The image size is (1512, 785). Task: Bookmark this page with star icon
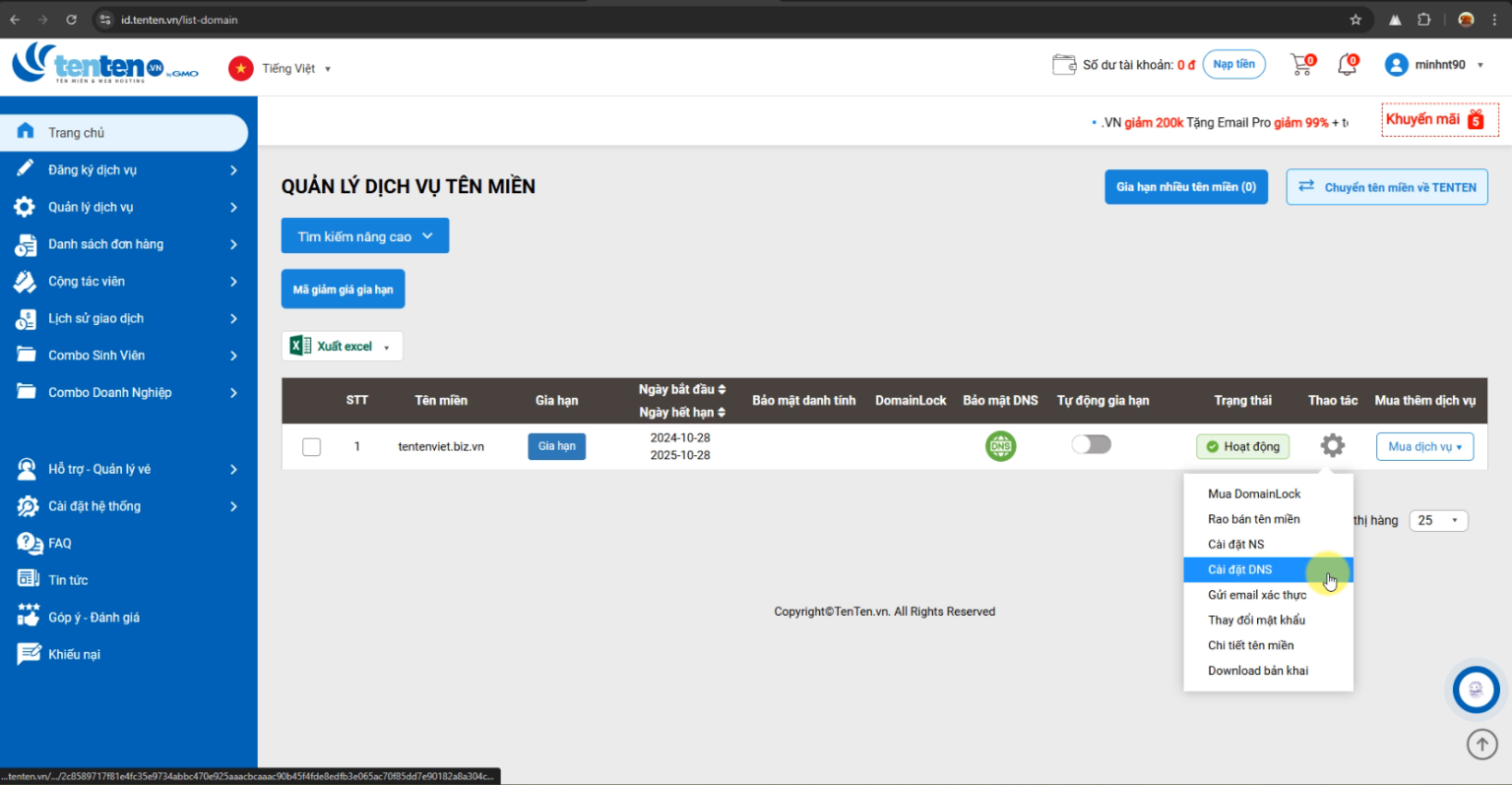tap(1355, 20)
